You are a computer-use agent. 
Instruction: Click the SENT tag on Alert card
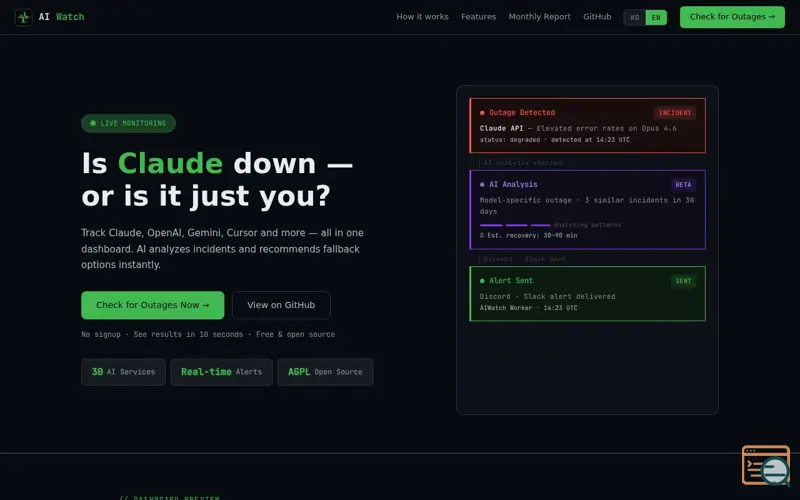683,281
